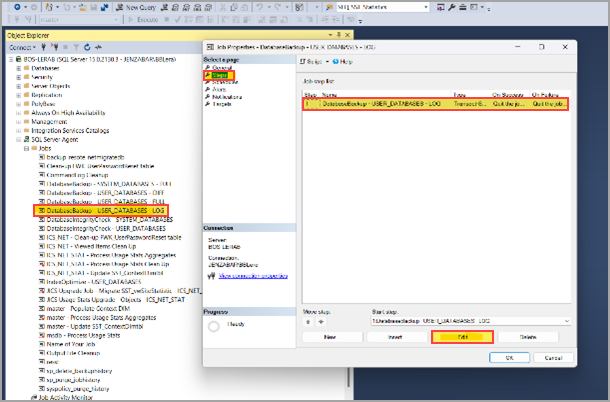The height and width of the screenshot is (402, 610).
Task: Click the Refresh icon in Object Explorer toolbar
Action: (x=87, y=47)
